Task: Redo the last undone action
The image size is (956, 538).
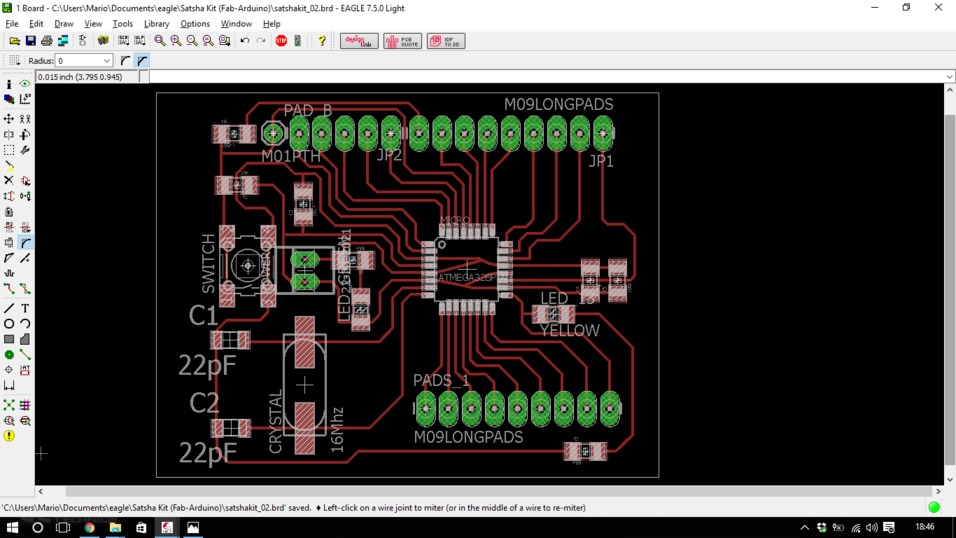Action: coord(261,41)
